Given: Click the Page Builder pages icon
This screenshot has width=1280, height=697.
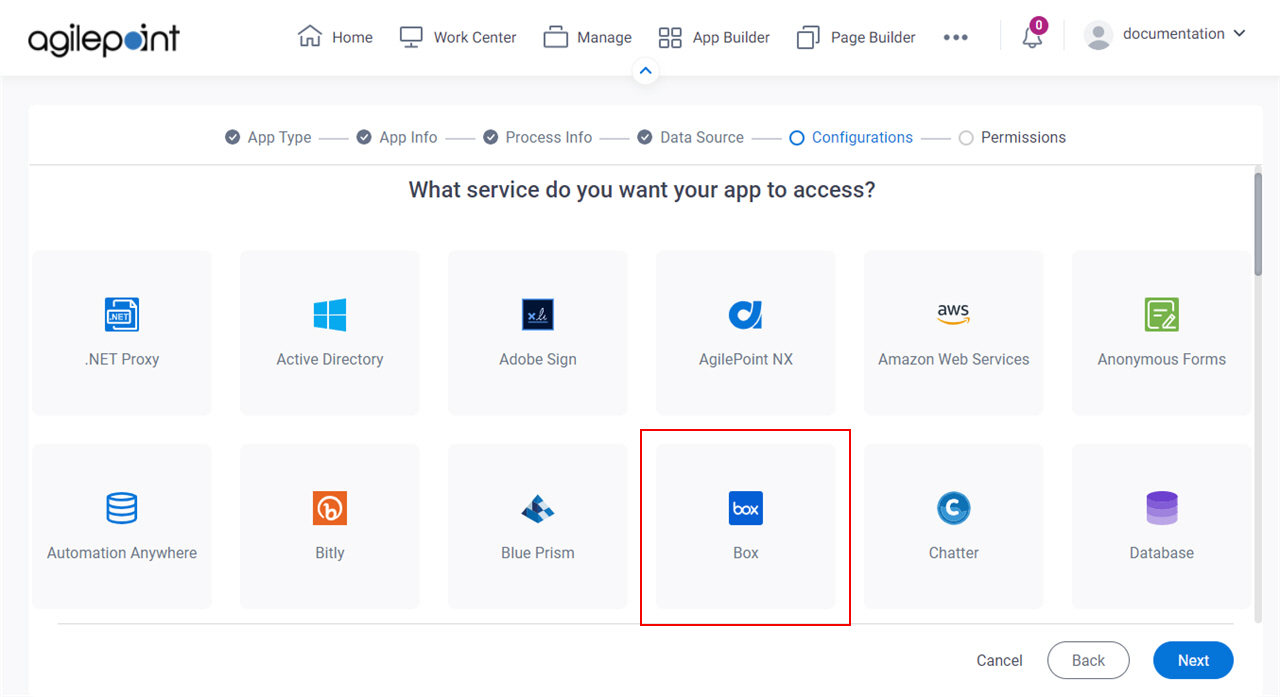Looking at the screenshot, I should coord(808,38).
